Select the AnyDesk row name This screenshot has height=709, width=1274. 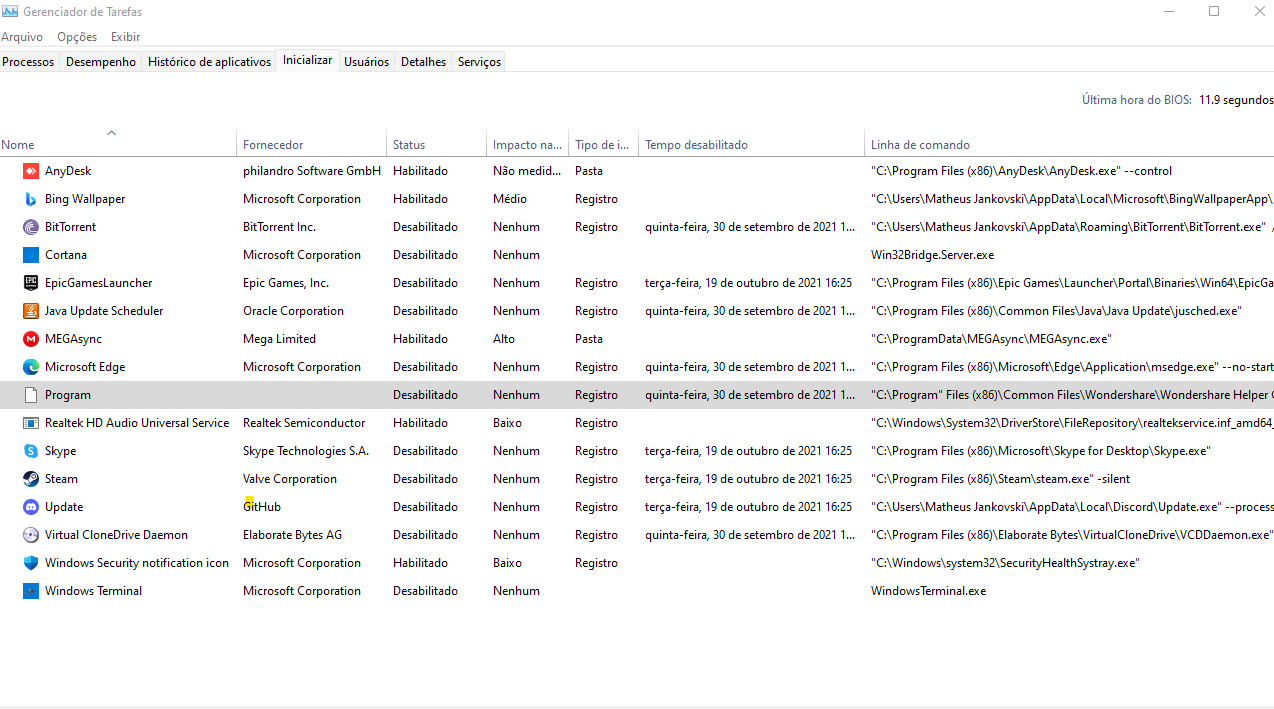(68, 171)
